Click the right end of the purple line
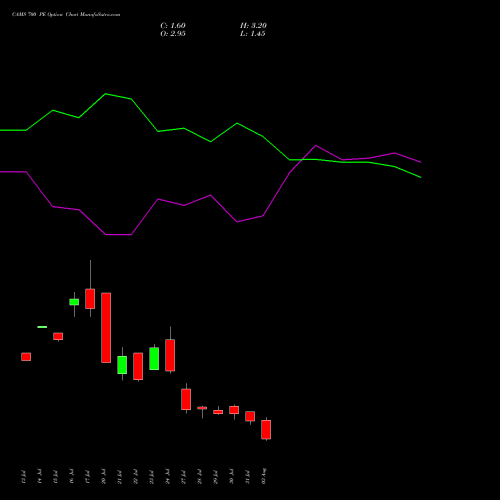The width and height of the screenshot is (500, 500). [420, 162]
